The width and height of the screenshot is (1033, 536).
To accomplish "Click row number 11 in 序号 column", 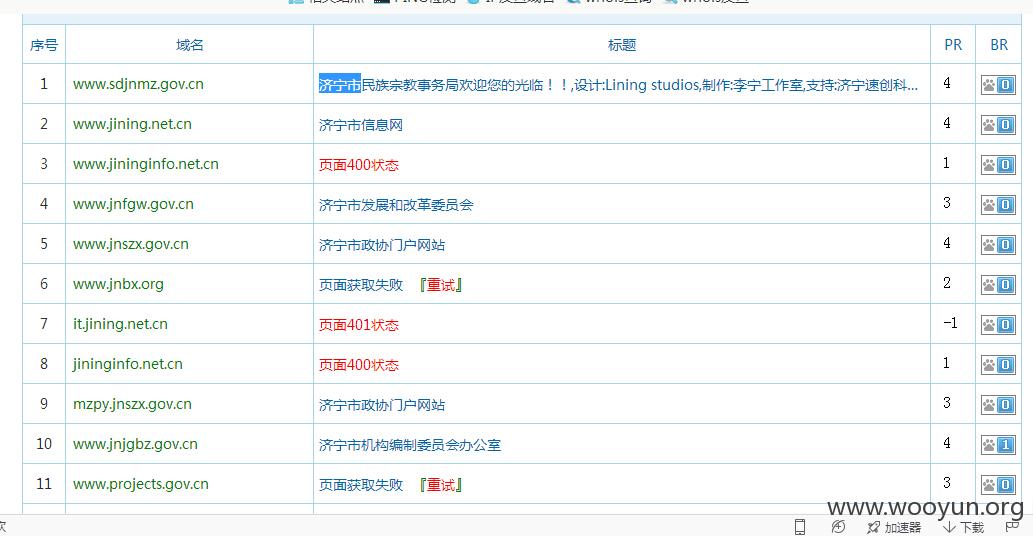I will coord(44,484).
